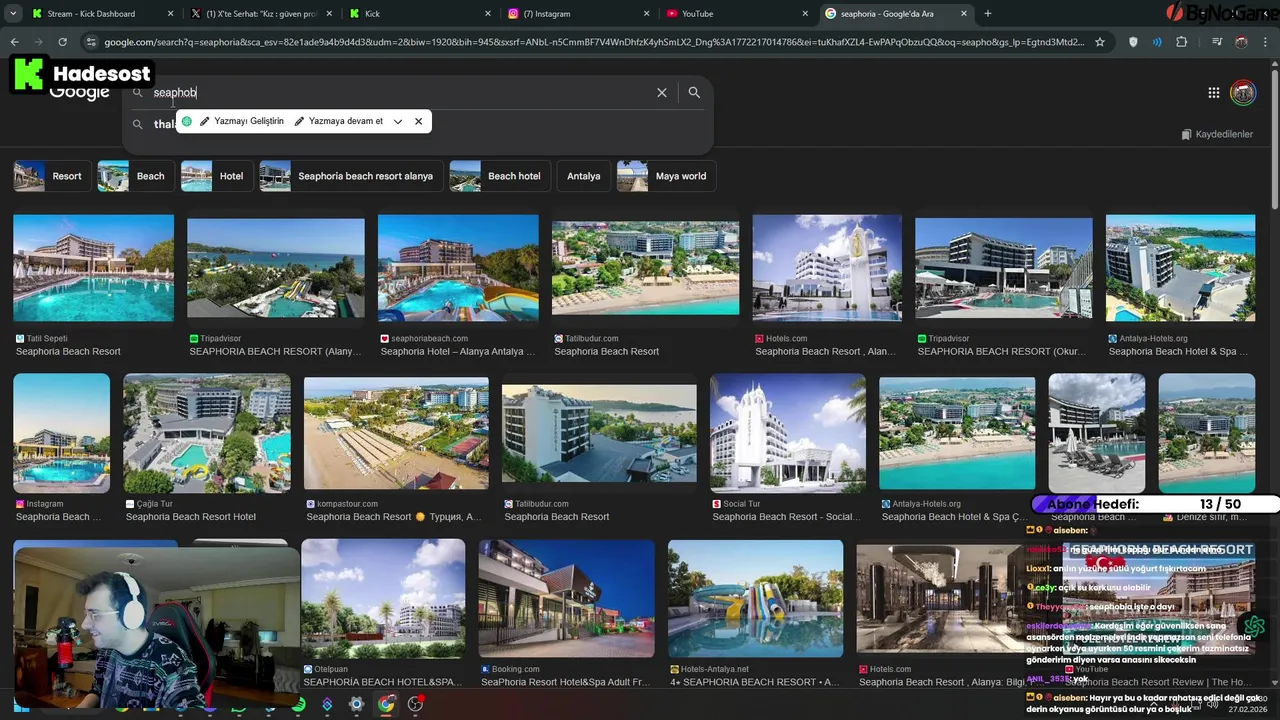Click the green writing assistant icon
The image size is (1280, 720).
186,121
